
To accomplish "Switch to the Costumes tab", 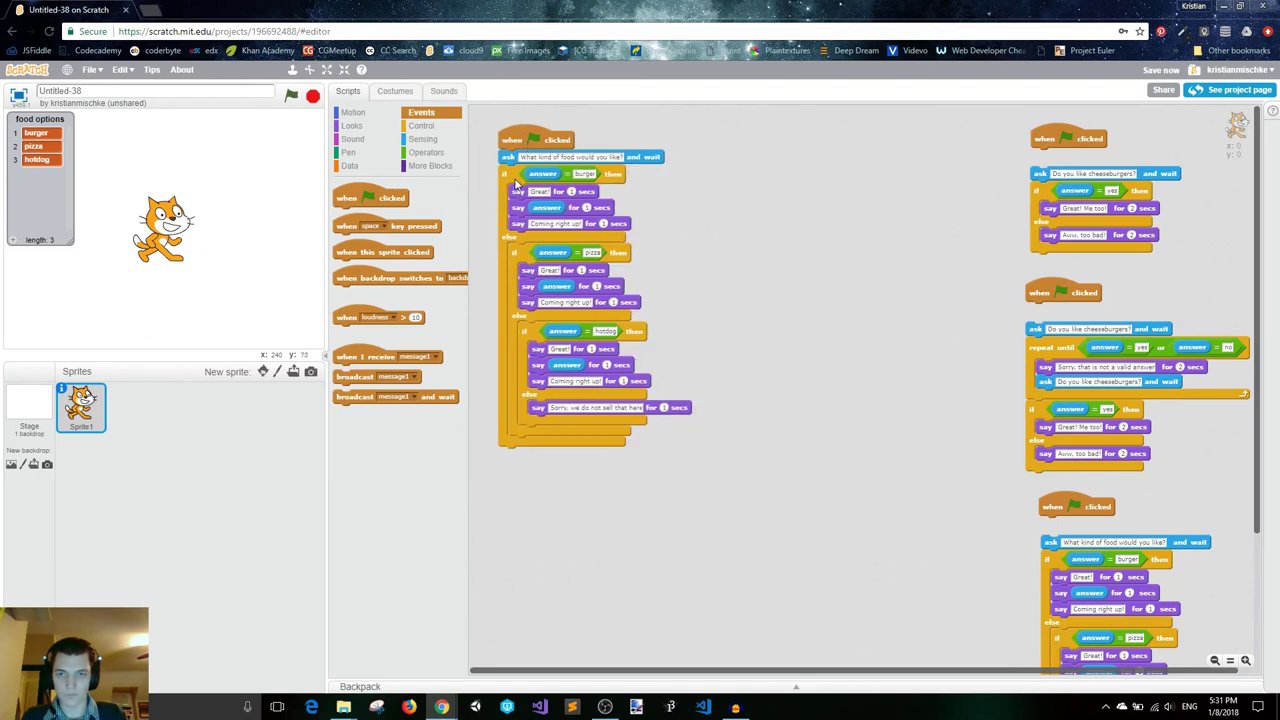I will click(x=394, y=91).
